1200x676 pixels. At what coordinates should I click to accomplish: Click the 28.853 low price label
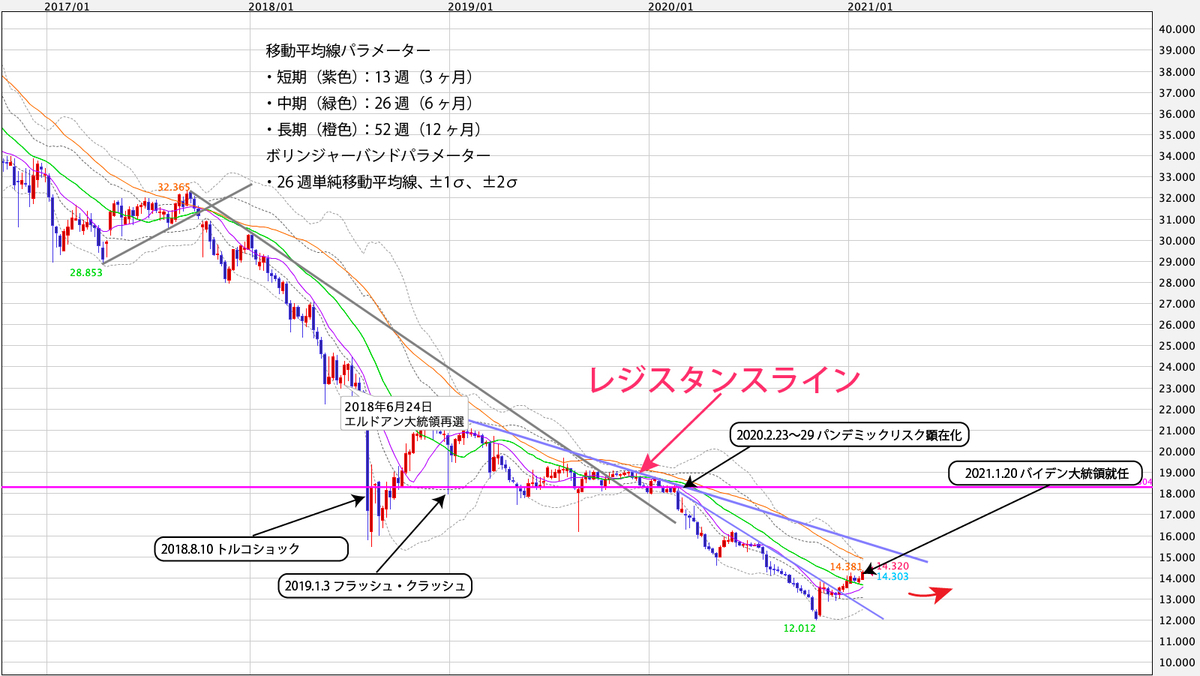pos(86,272)
